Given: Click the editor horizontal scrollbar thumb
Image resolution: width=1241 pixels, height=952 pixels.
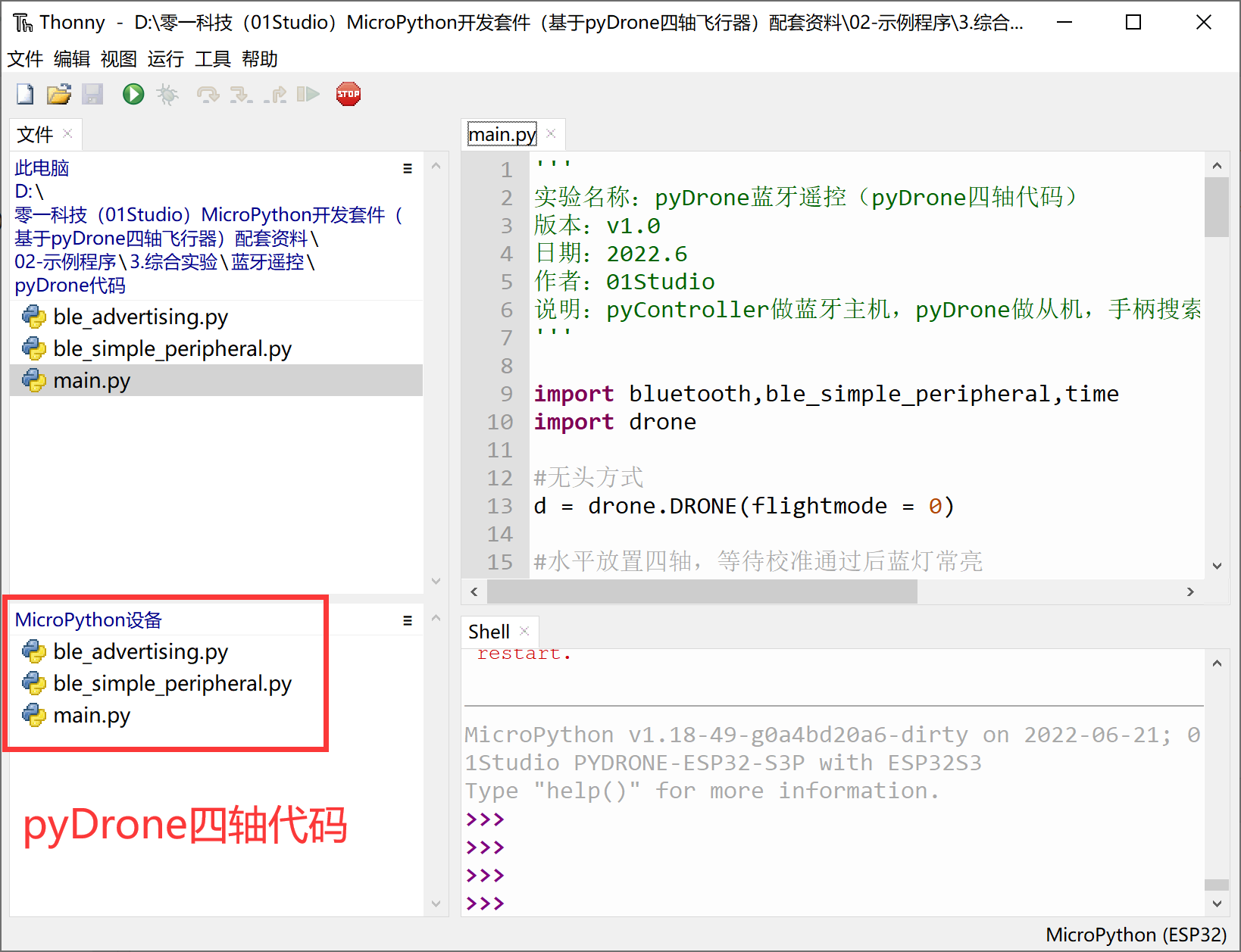Looking at the screenshot, I should [x=702, y=591].
